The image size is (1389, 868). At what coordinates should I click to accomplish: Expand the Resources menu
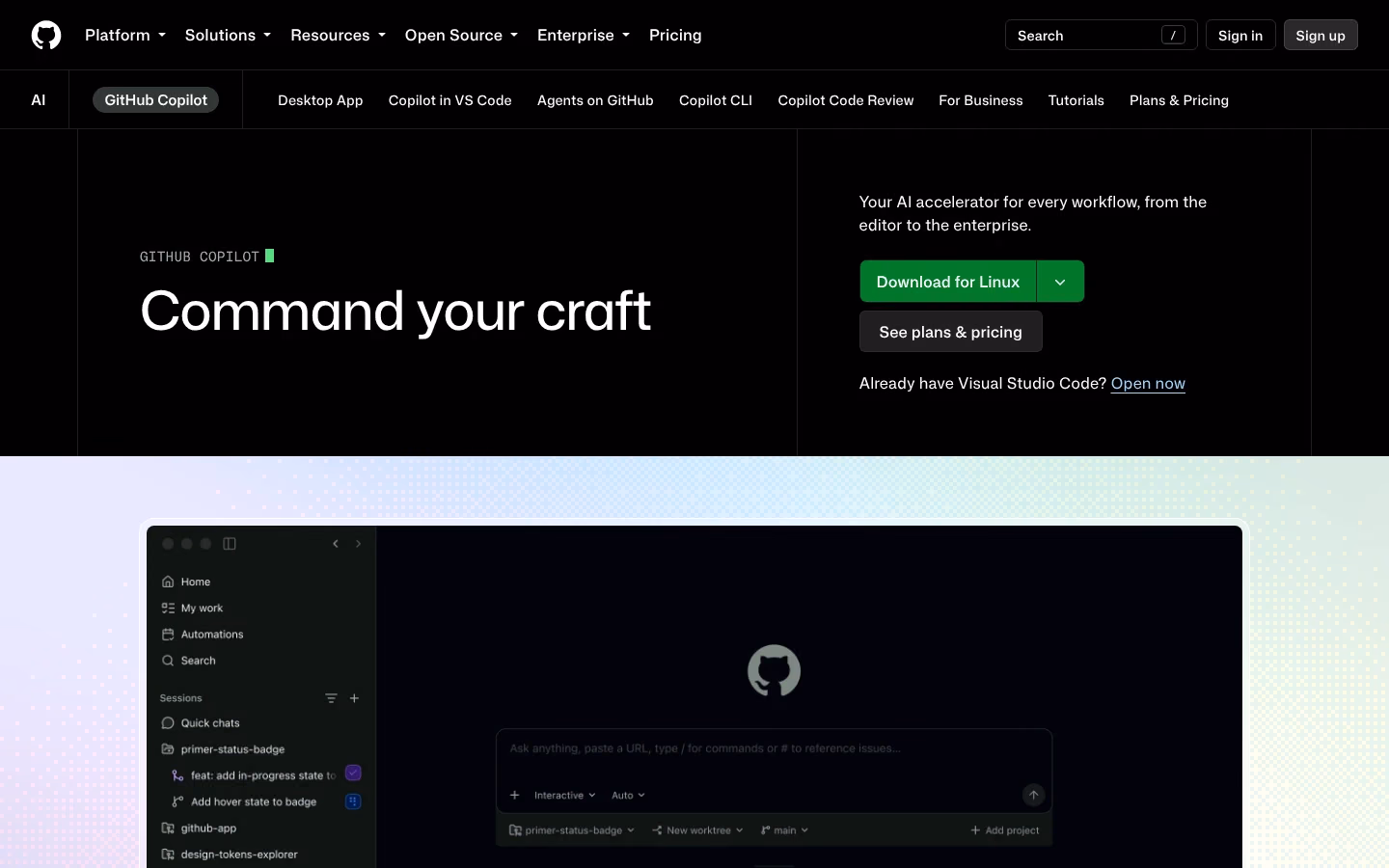[x=338, y=35]
